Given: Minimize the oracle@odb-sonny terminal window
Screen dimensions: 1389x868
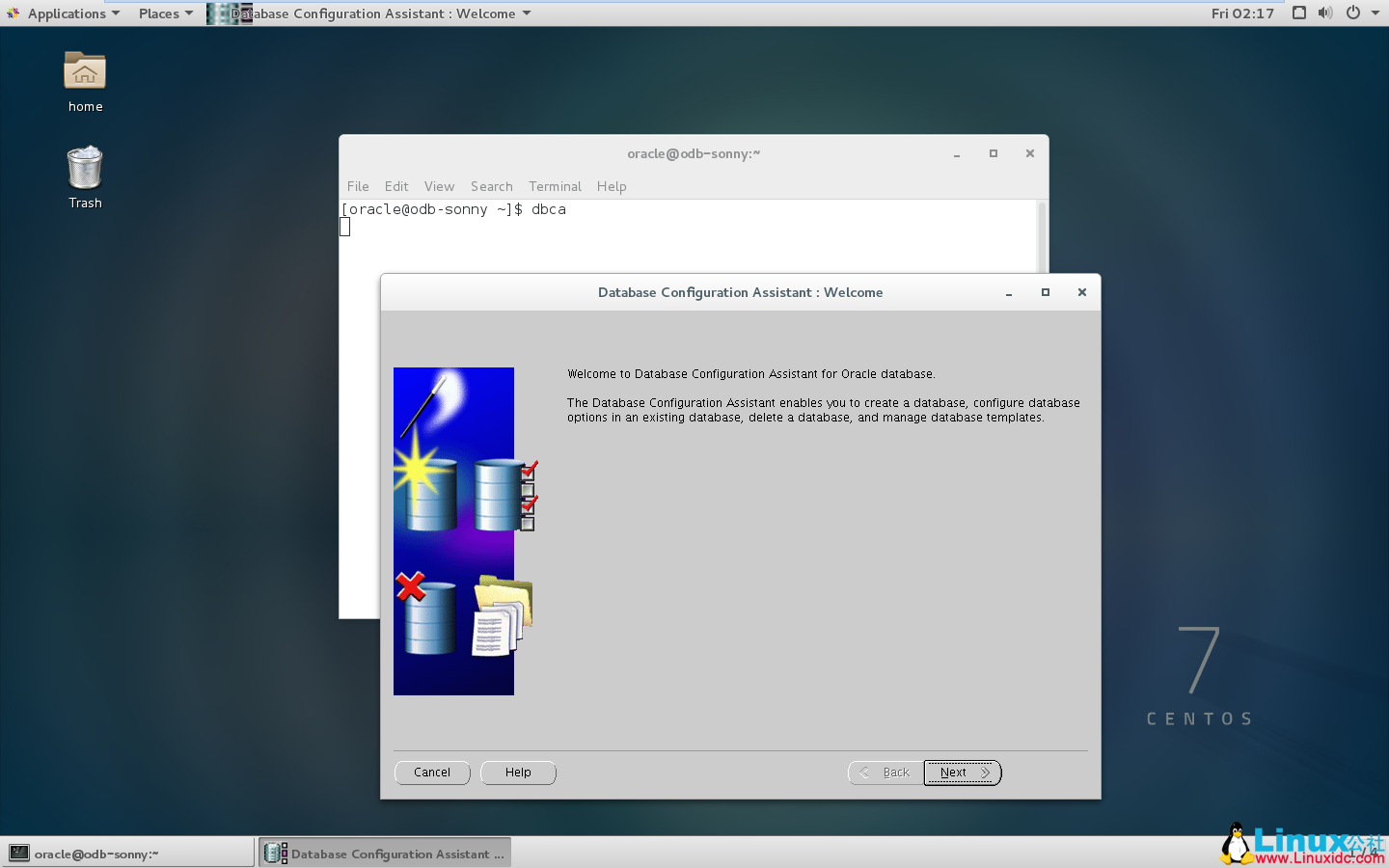Looking at the screenshot, I should (957, 154).
